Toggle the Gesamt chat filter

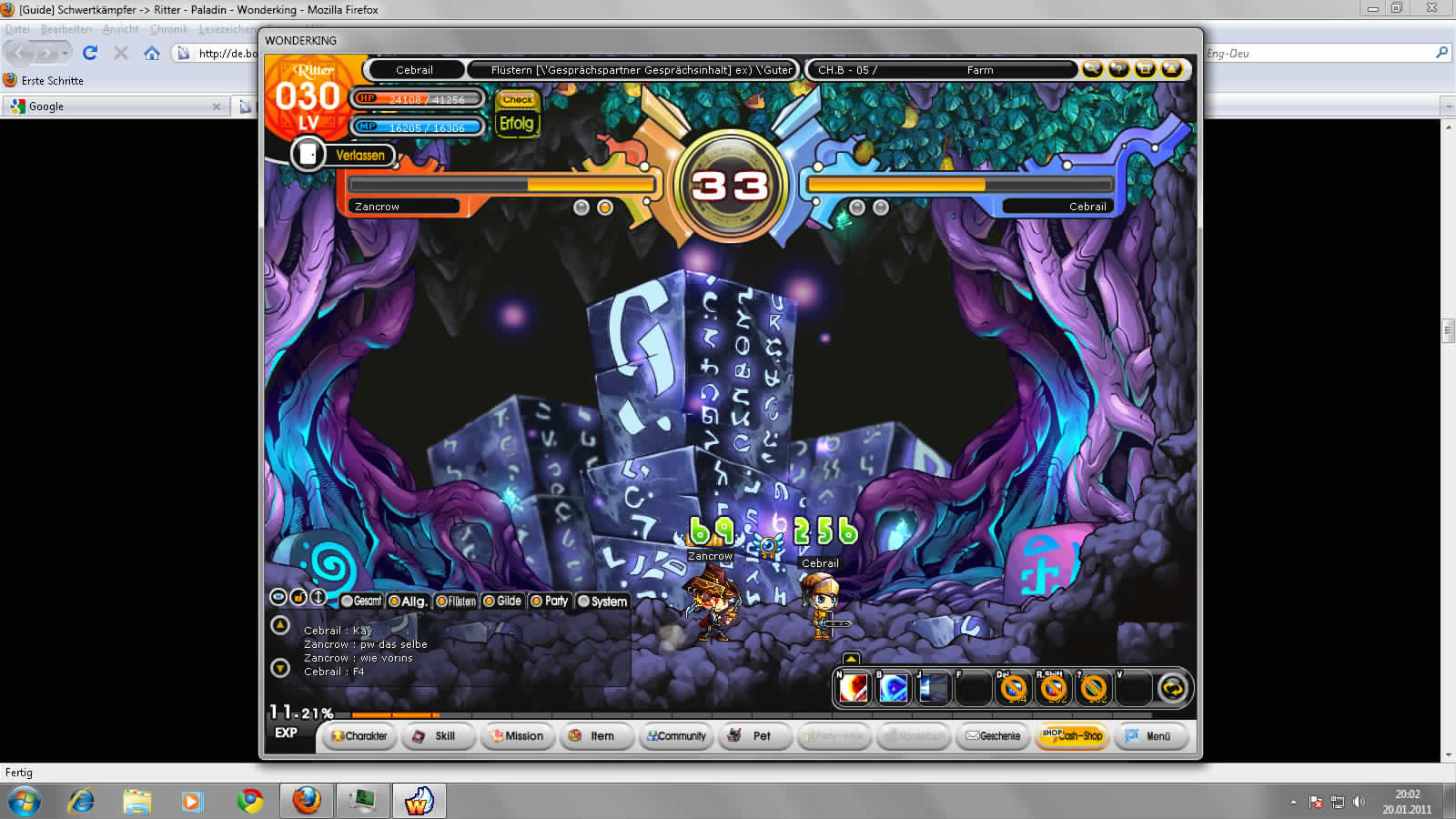(361, 601)
